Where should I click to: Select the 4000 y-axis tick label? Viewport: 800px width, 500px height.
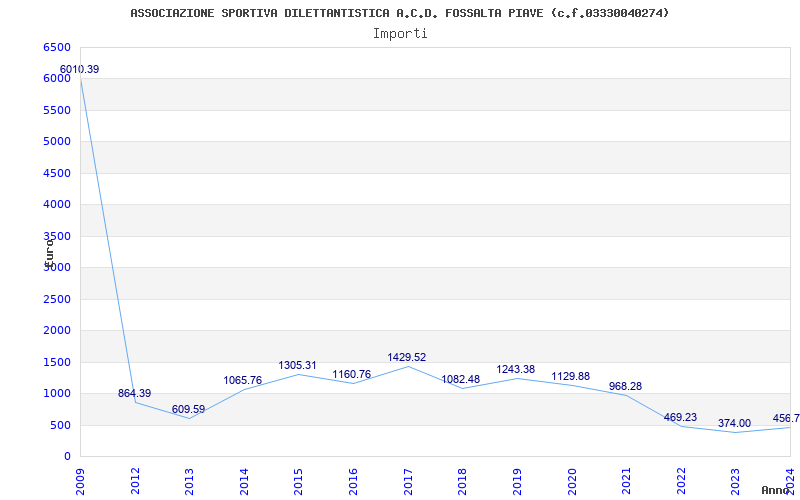coord(56,205)
